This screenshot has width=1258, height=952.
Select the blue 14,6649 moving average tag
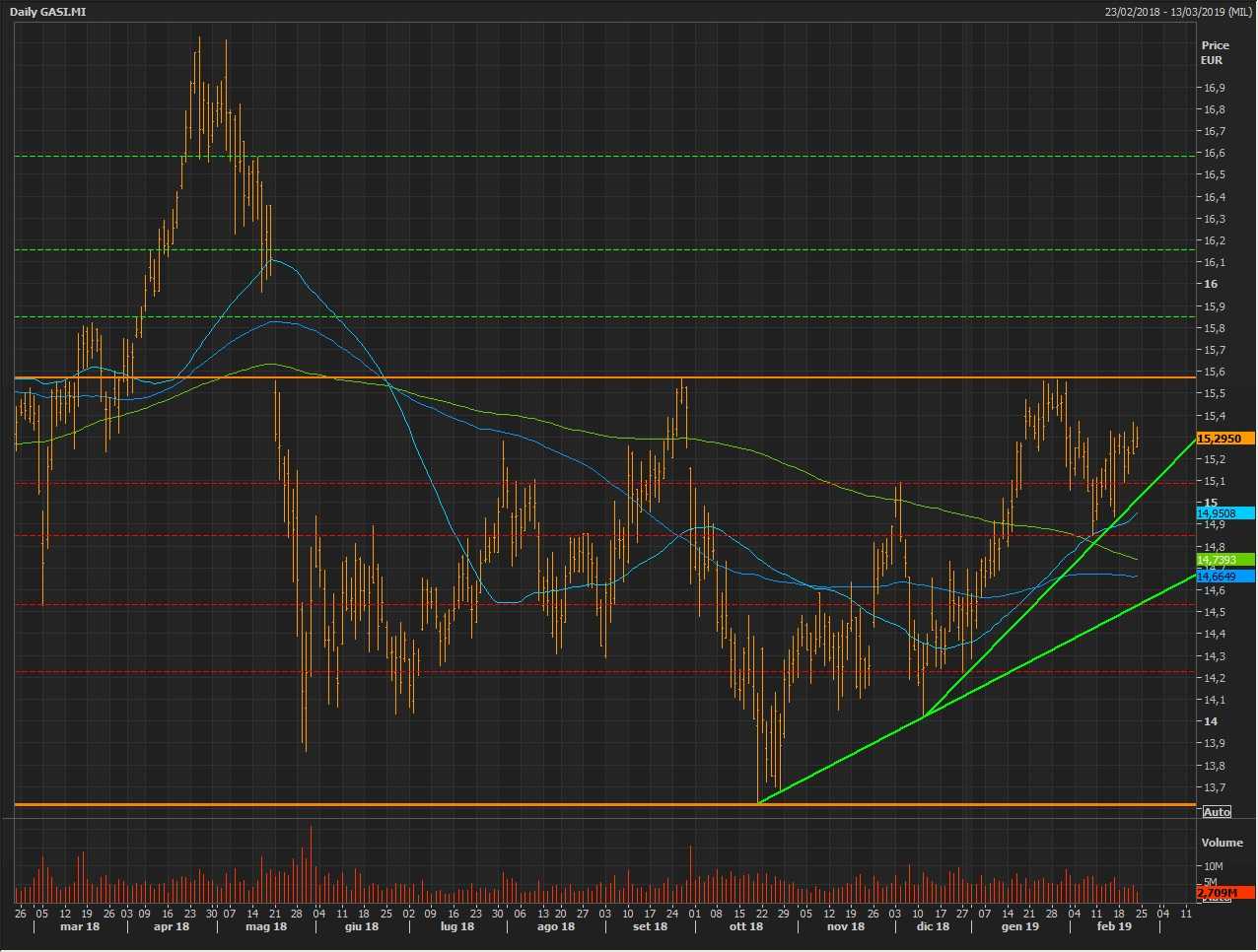pos(1224,577)
